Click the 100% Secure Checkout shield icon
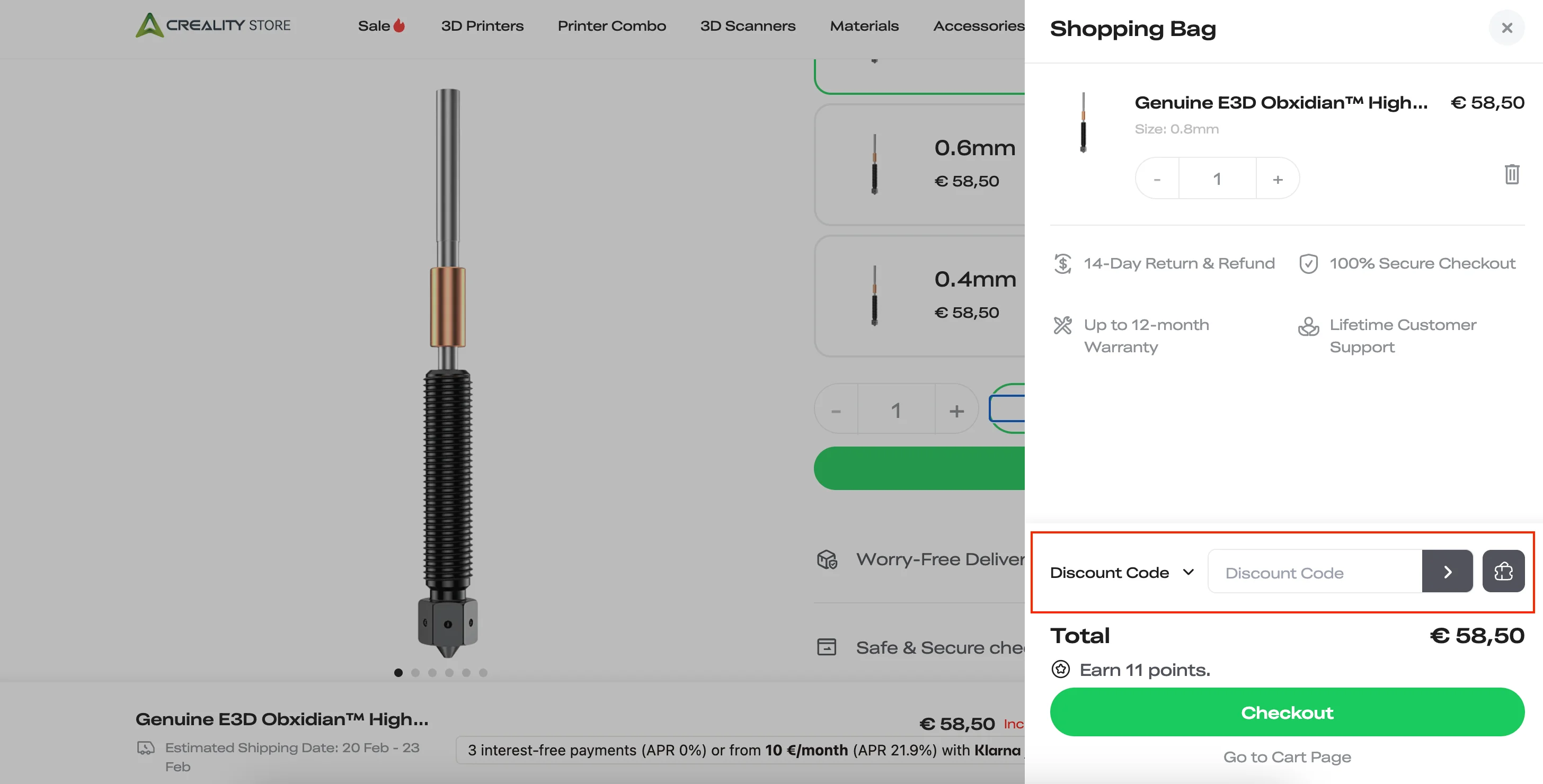 click(x=1308, y=263)
